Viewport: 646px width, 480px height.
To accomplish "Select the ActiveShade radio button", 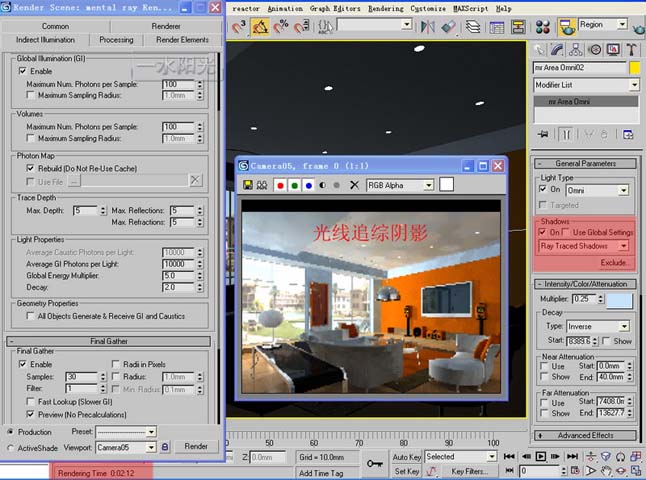I will click(10, 448).
